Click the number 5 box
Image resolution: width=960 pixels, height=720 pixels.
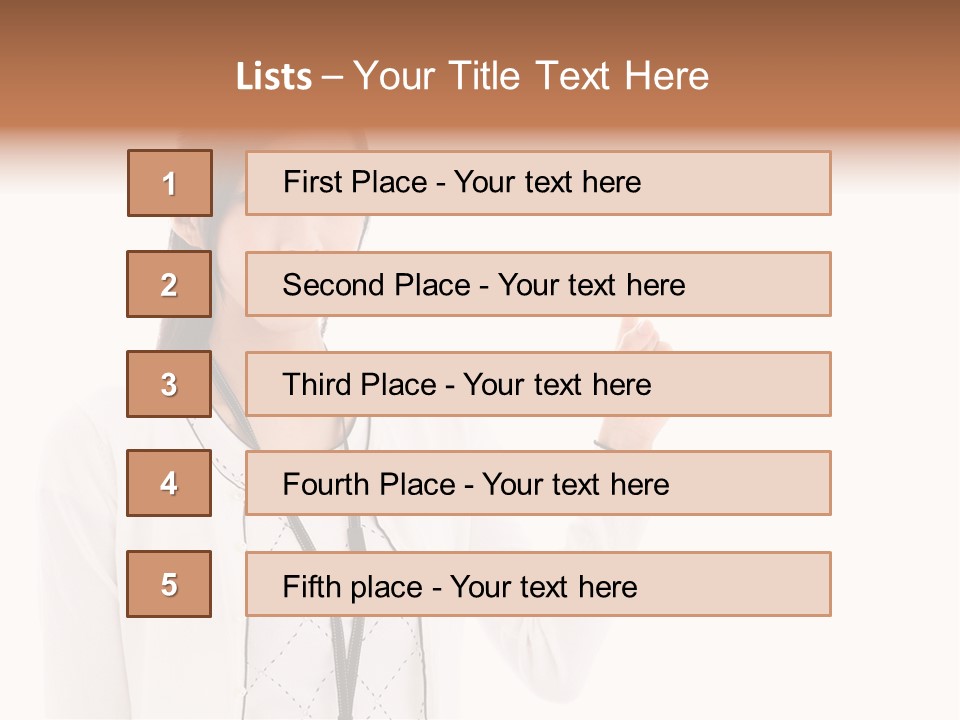(x=169, y=584)
